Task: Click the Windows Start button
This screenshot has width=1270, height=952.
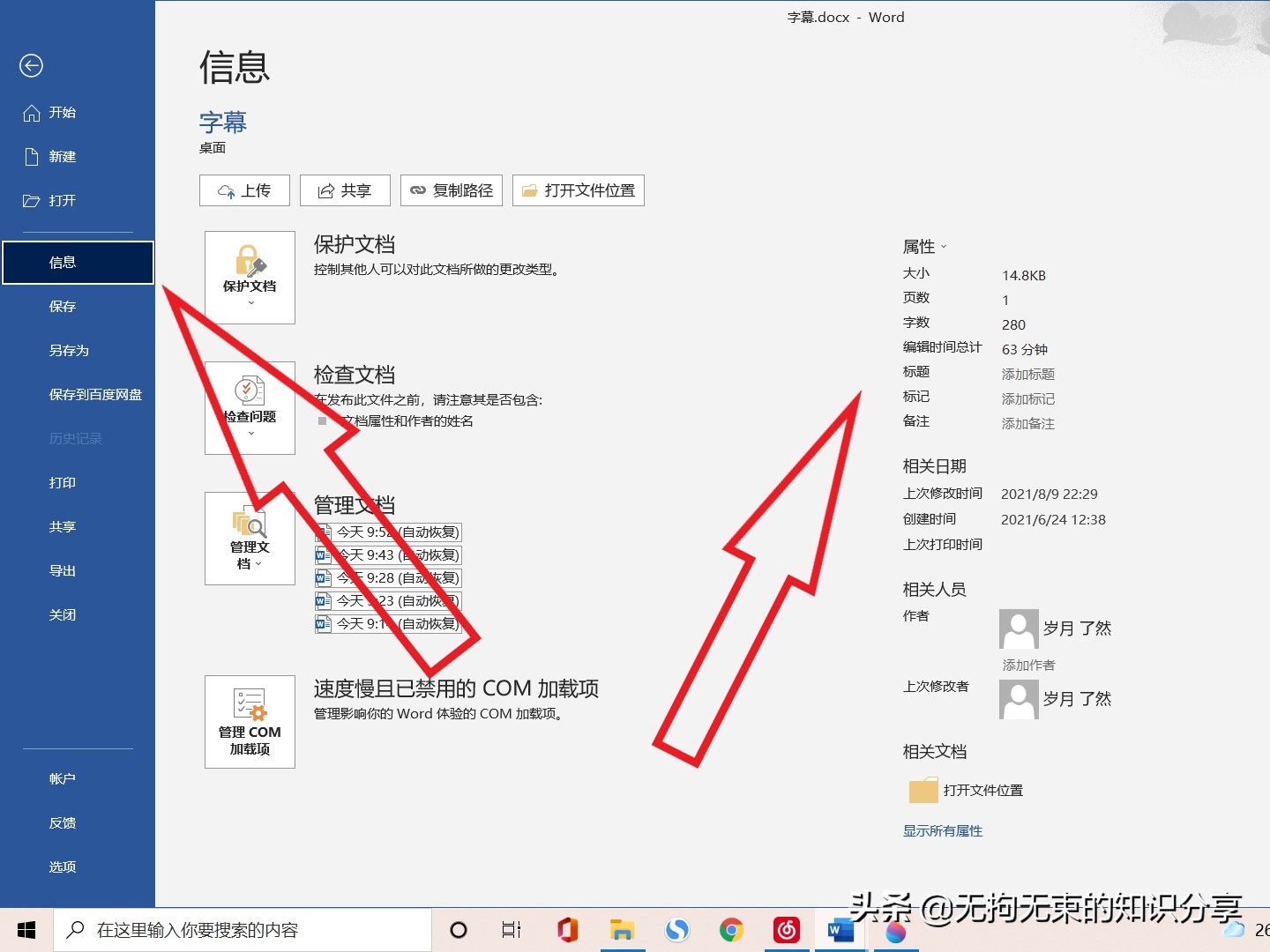Action: (x=26, y=930)
